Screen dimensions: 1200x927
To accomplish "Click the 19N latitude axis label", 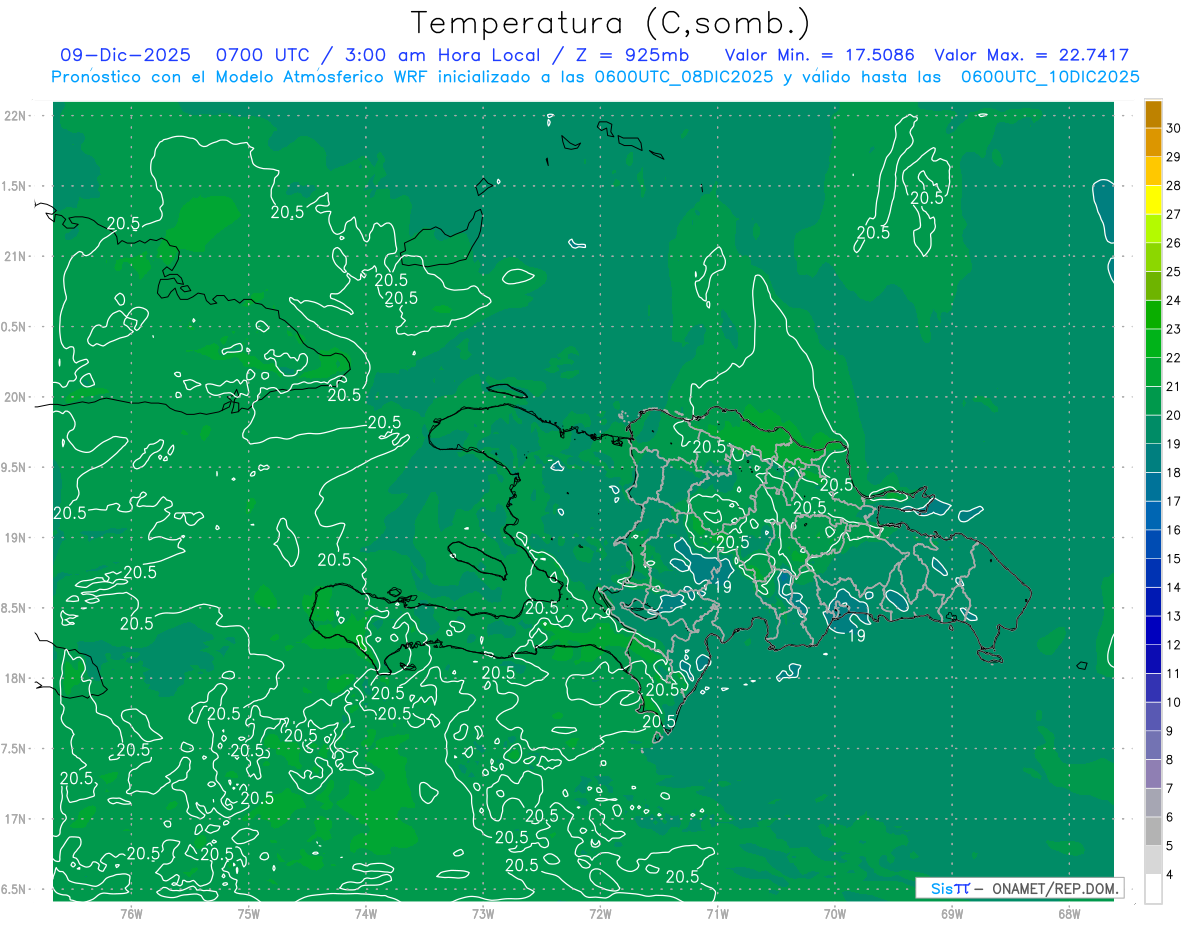I will [x=16, y=538].
